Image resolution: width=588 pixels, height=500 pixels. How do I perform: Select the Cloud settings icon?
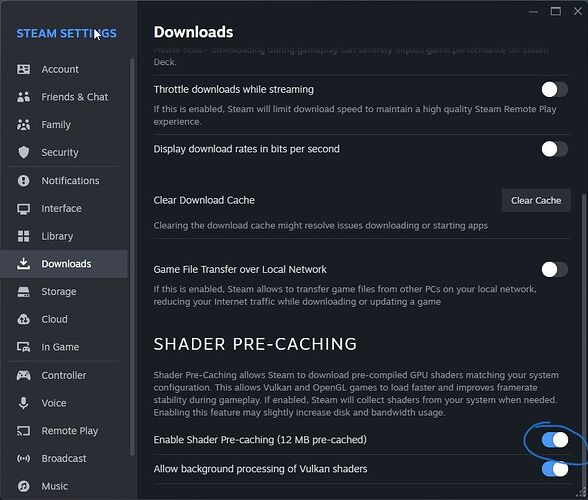click(23, 320)
